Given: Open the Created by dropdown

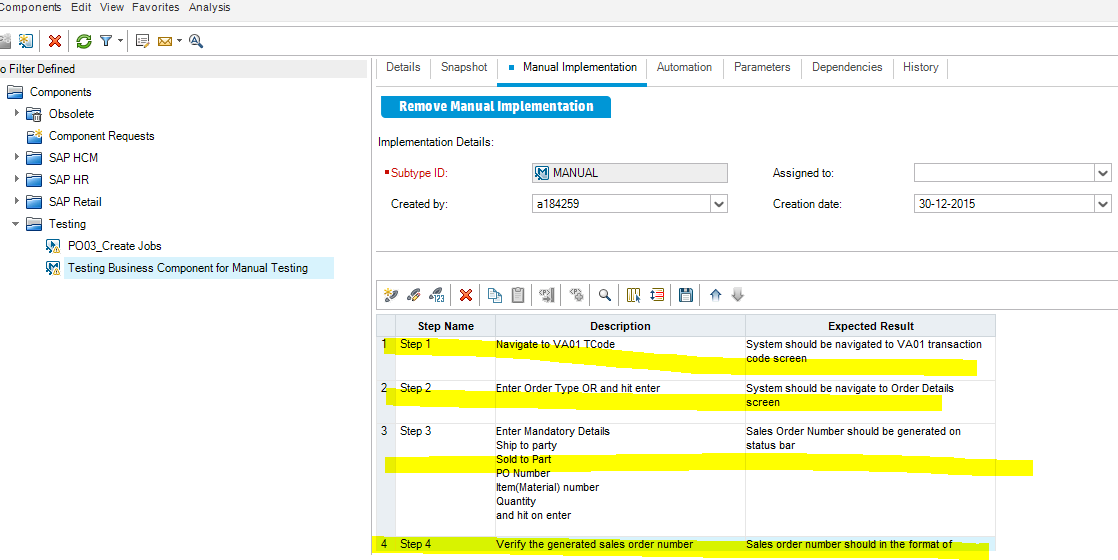Looking at the screenshot, I should pyautogui.click(x=719, y=204).
